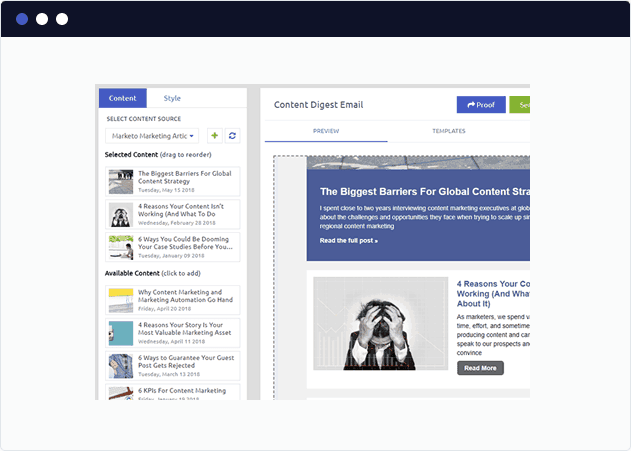The image size is (631, 451).
Task: Open the Marketo Marketing Artic dropdown
Action: point(152,136)
